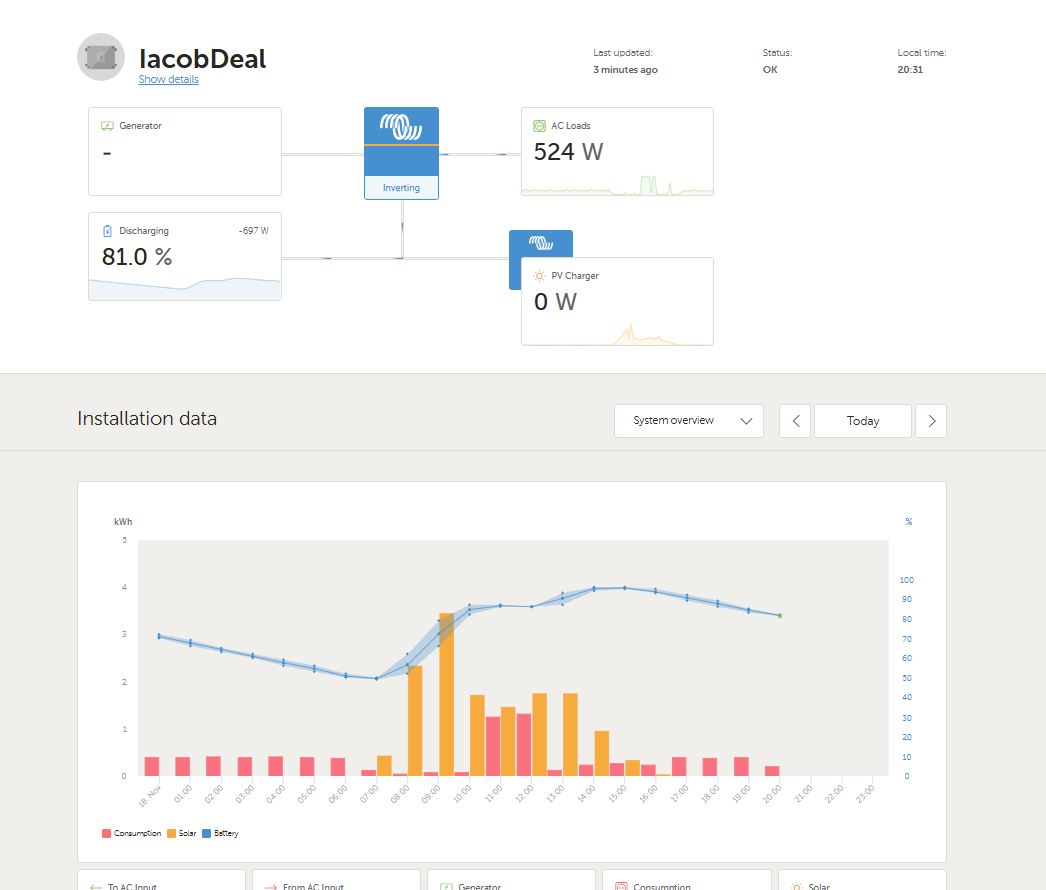
Task: Click the Inverting status label
Action: coord(401,188)
